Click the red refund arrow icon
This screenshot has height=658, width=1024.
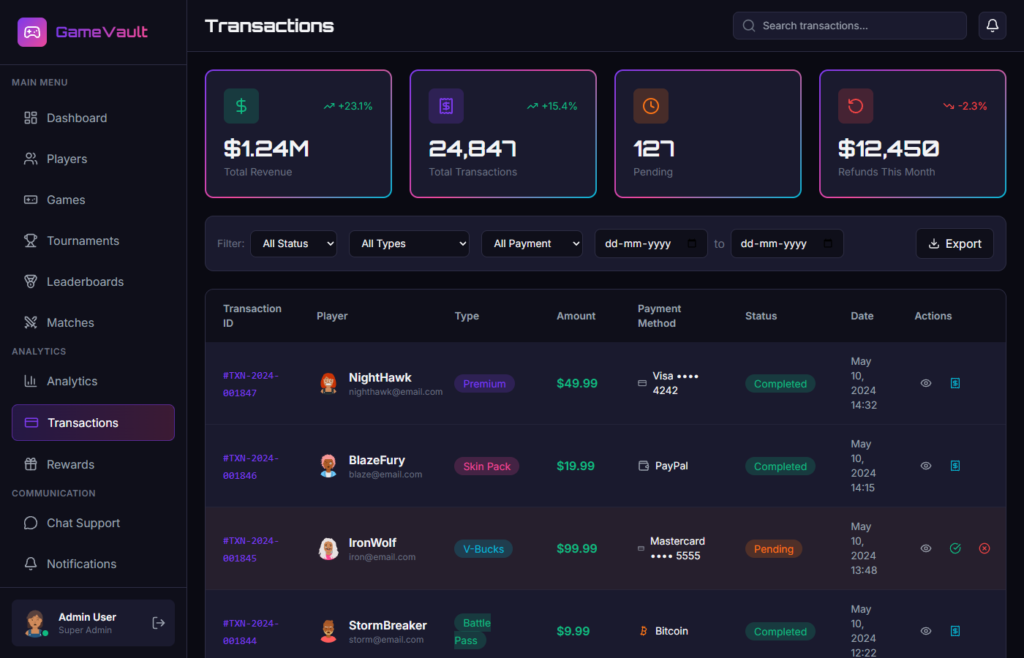856,106
